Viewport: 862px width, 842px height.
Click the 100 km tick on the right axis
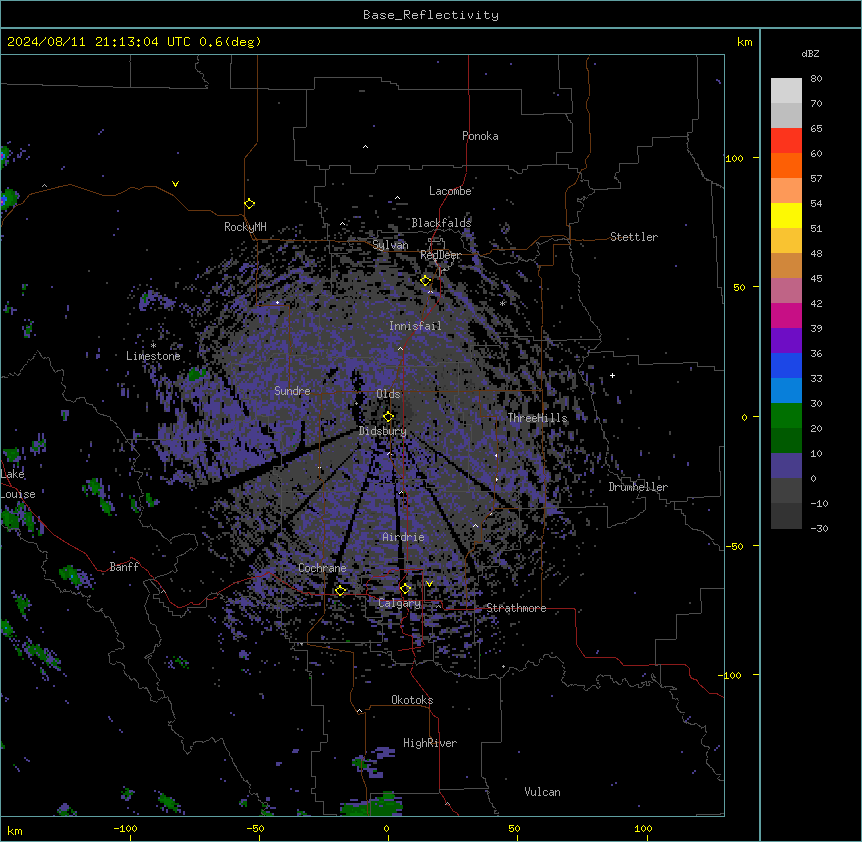(x=734, y=158)
